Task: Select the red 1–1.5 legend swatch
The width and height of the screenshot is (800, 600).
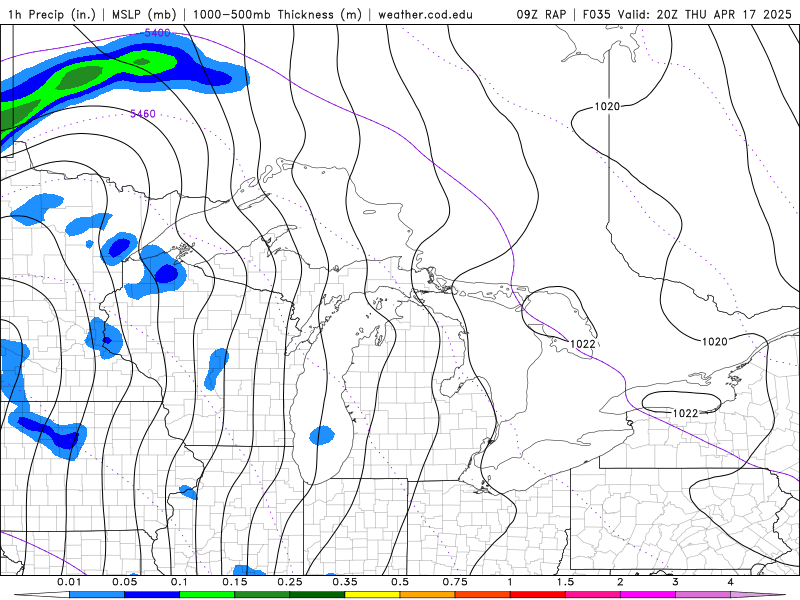Action: pyautogui.click(x=538, y=595)
